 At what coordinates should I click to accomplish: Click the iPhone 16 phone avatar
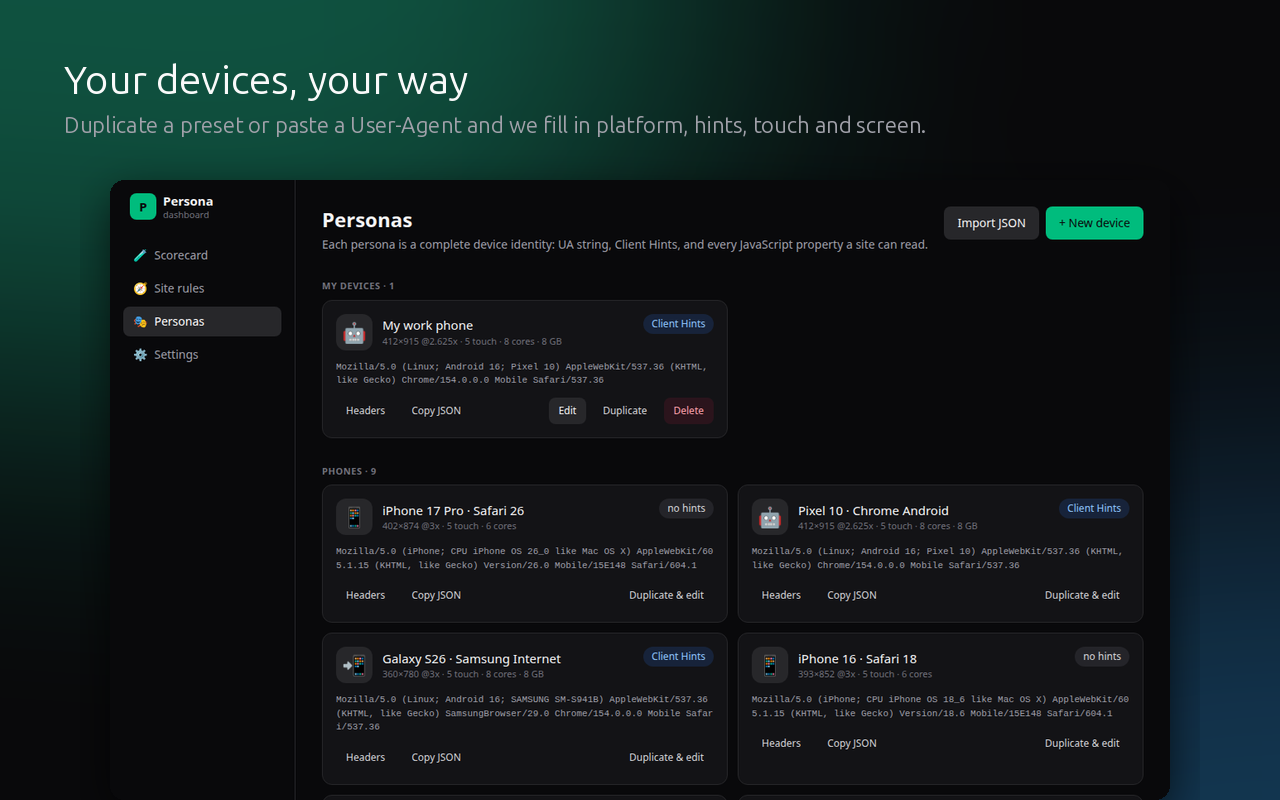pos(770,665)
